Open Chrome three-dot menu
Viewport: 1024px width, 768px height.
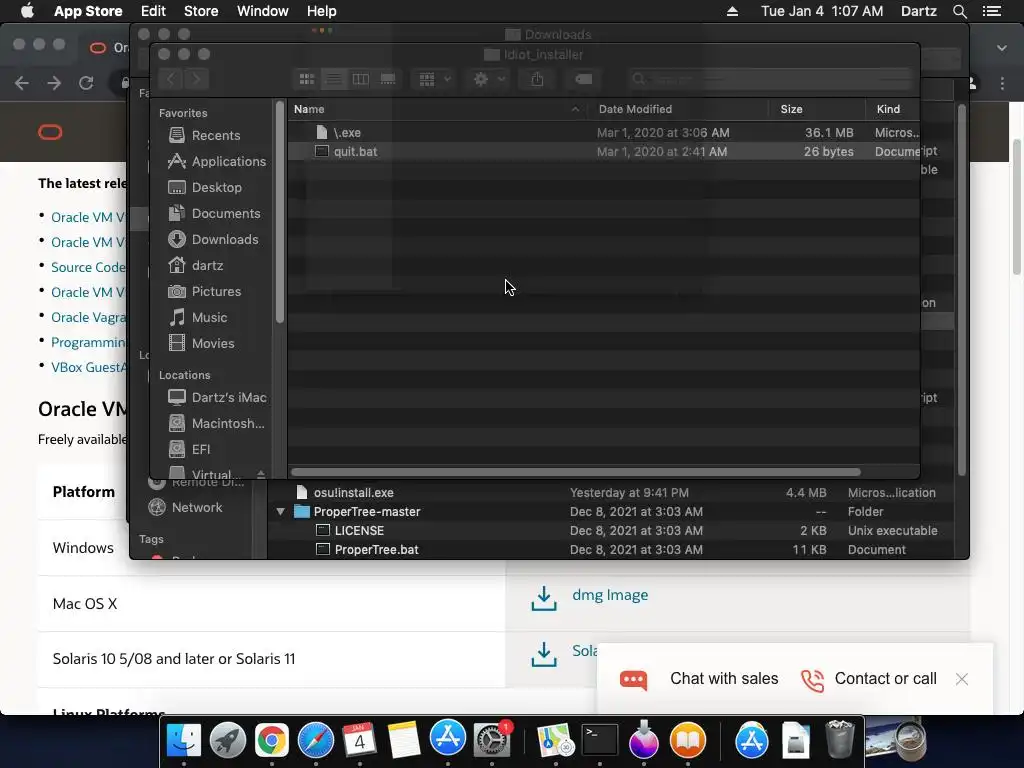(1002, 83)
